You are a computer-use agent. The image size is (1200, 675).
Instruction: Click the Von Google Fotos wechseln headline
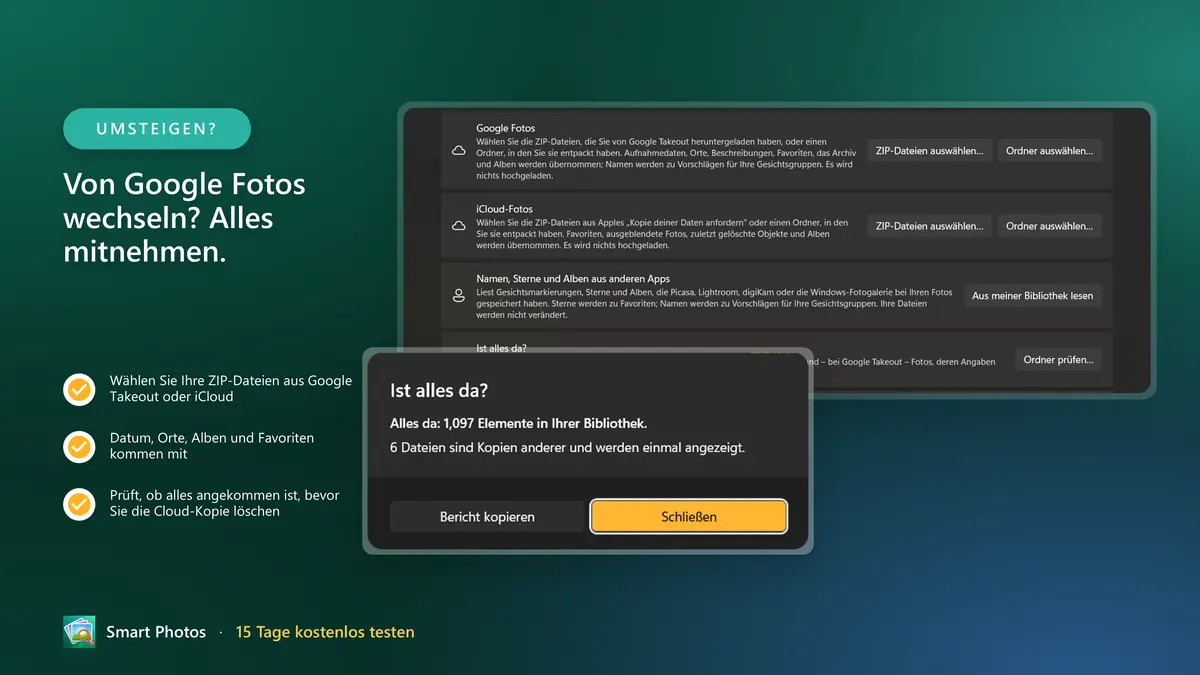[184, 218]
